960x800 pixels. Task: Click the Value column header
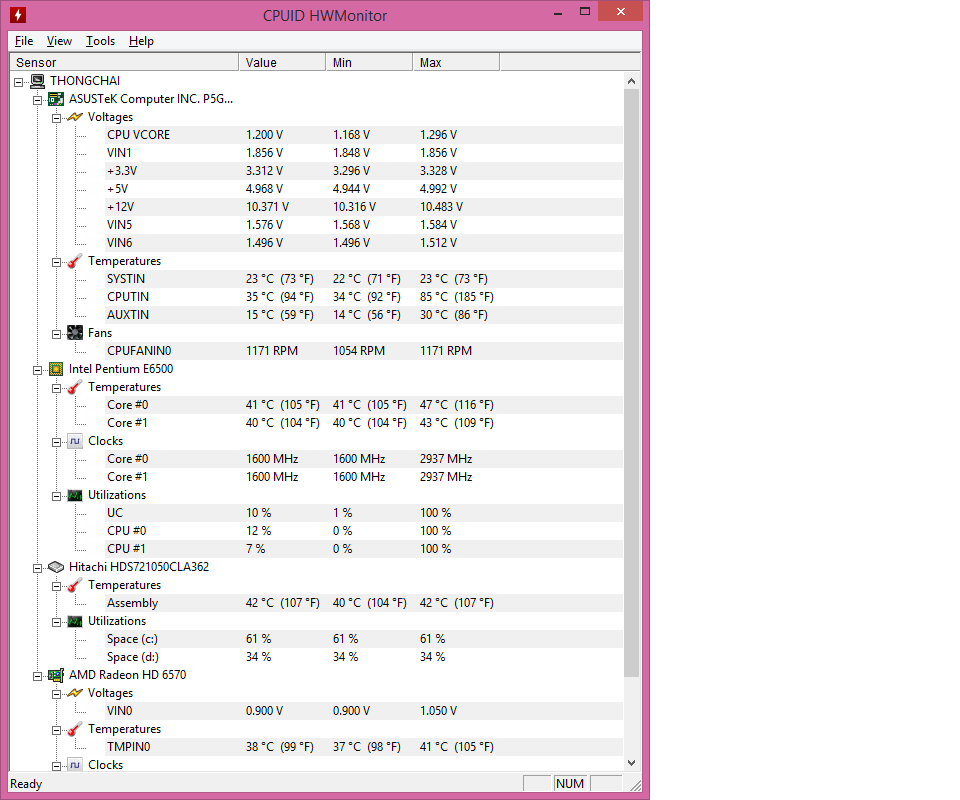click(x=282, y=62)
